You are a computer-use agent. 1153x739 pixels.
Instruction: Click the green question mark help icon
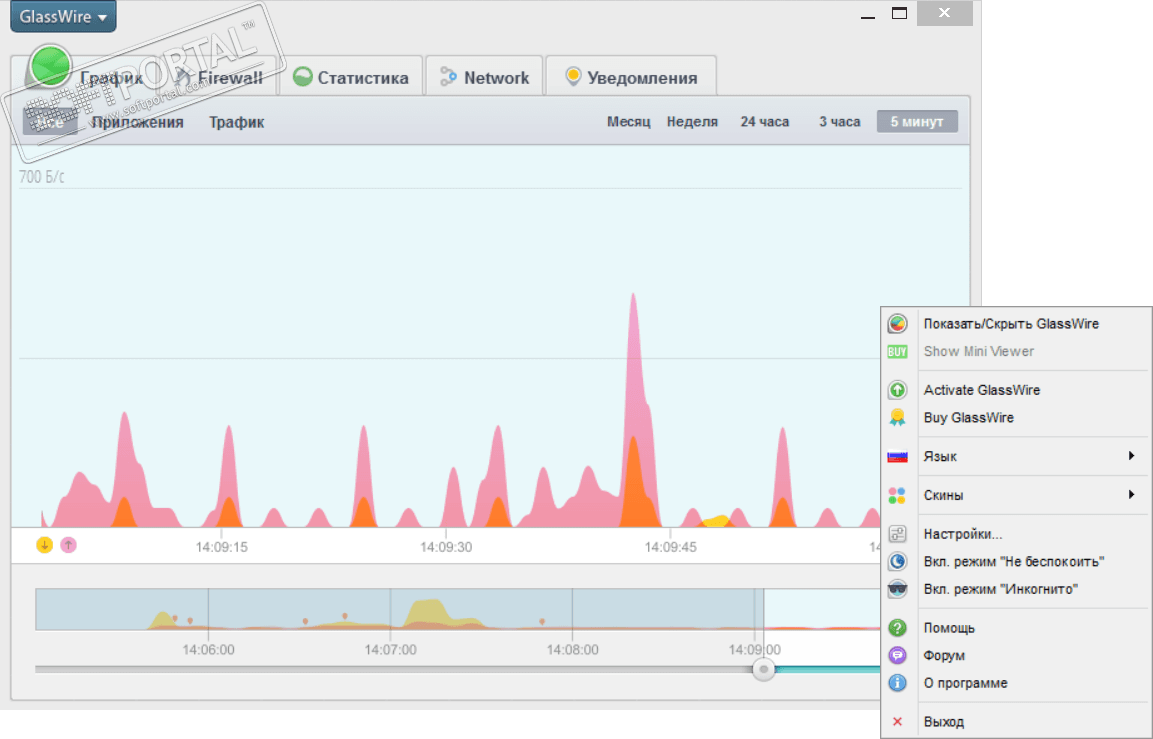[x=897, y=628]
